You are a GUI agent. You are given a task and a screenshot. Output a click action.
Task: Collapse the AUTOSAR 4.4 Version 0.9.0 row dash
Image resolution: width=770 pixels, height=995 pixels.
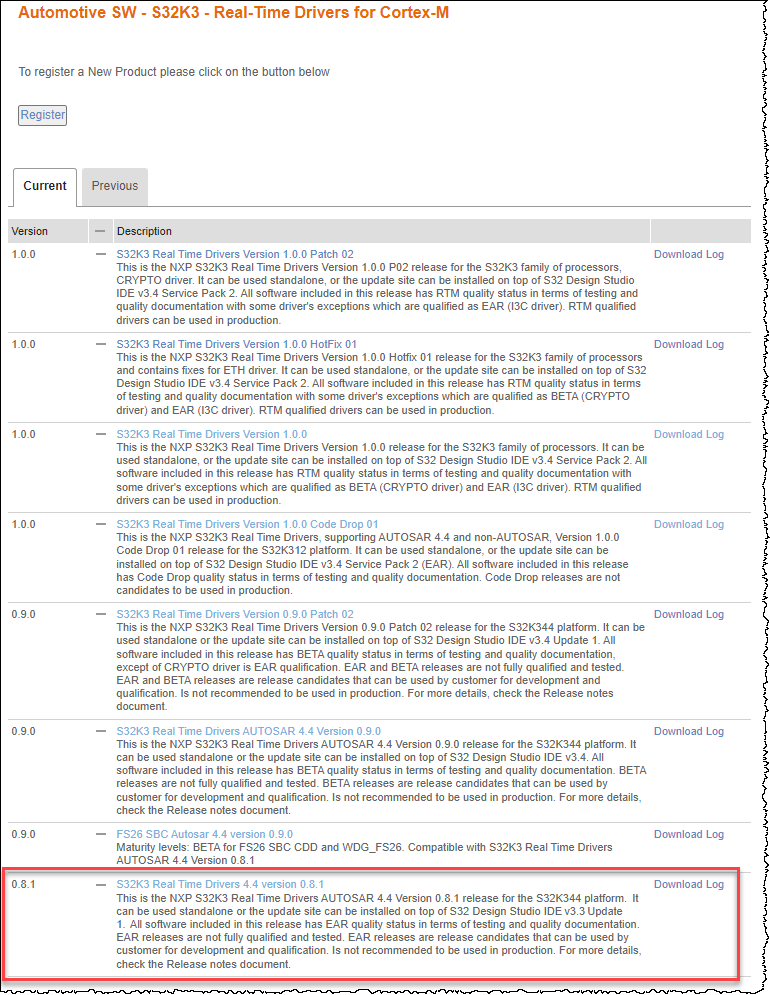pos(100,731)
